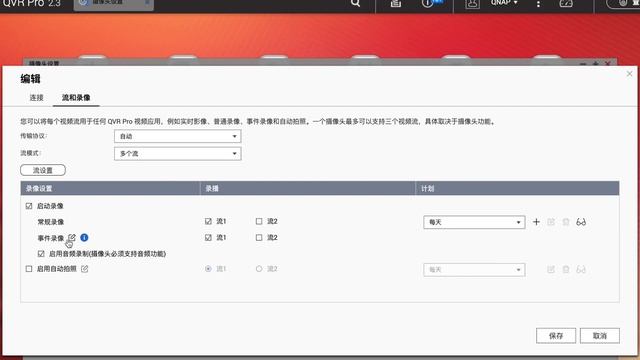
Task: Toggle the 启动录像 checkbox
Action: pyautogui.click(x=29, y=206)
